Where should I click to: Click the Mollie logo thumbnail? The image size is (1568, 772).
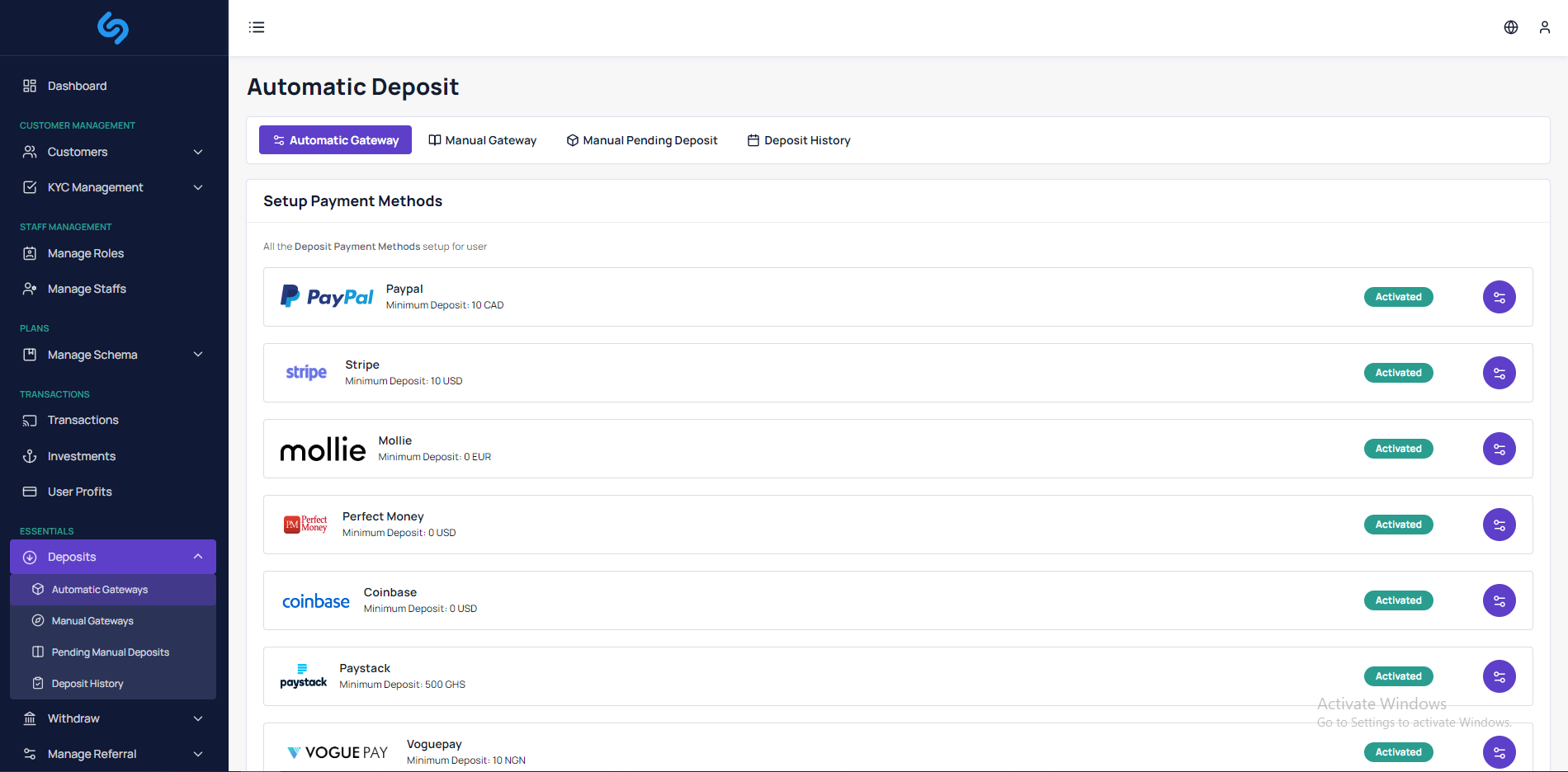tap(323, 450)
